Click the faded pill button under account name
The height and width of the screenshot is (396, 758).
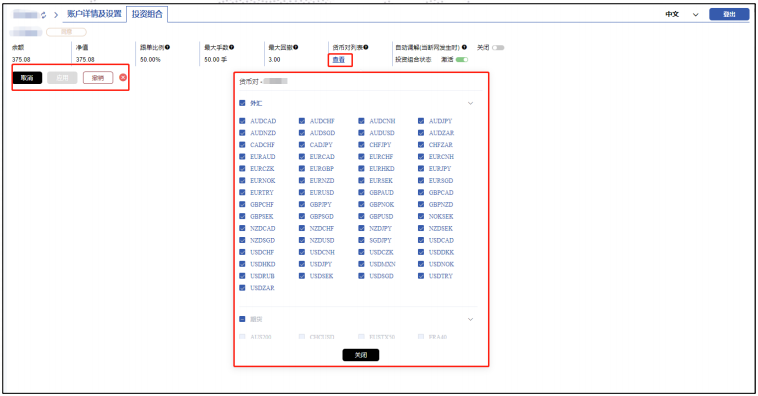click(x=66, y=32)
